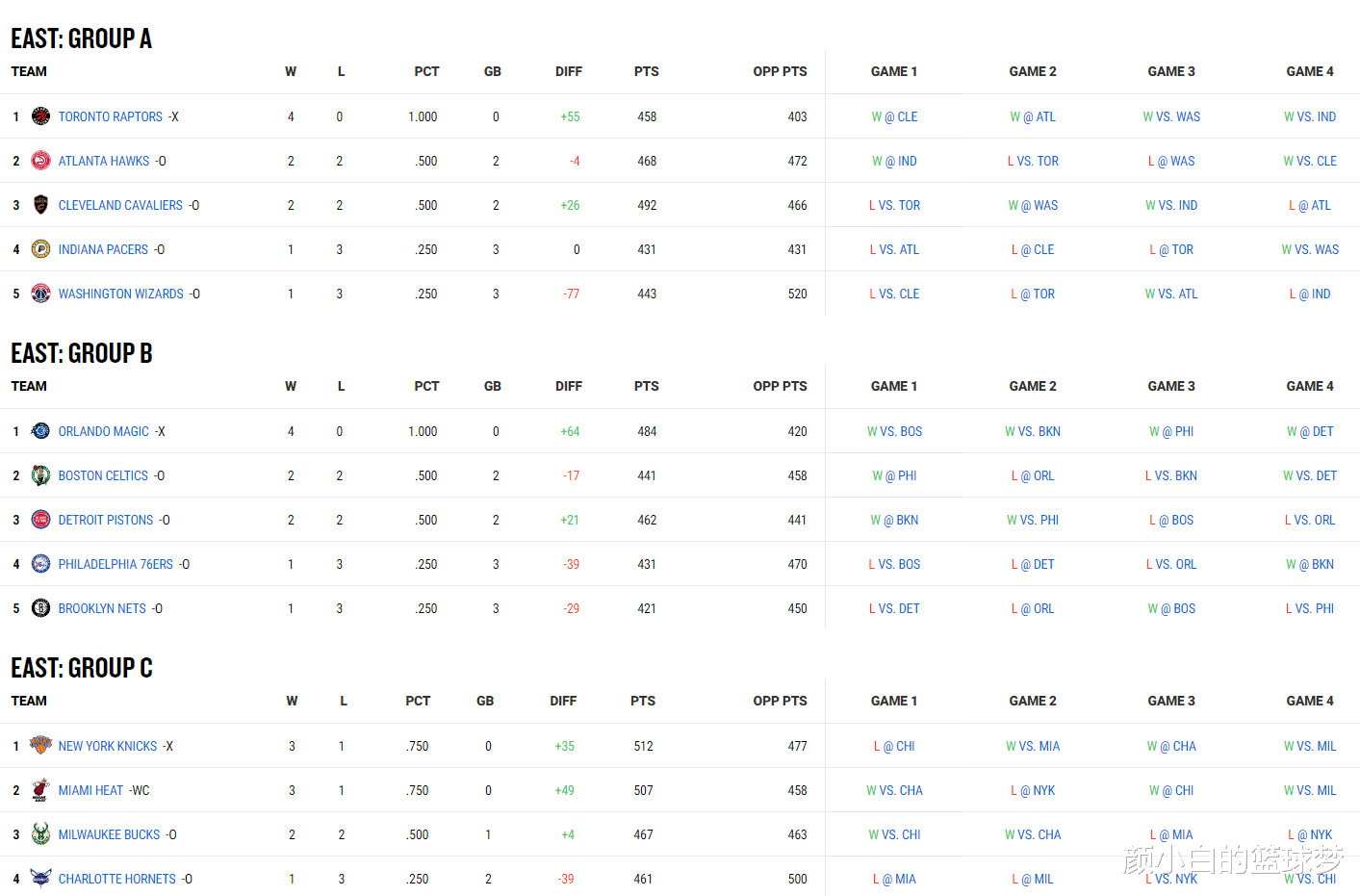Open Pistons Game 4 result L VS. ORL
The height and width of the screenshot is (896, 1360).
[1310, 520]
